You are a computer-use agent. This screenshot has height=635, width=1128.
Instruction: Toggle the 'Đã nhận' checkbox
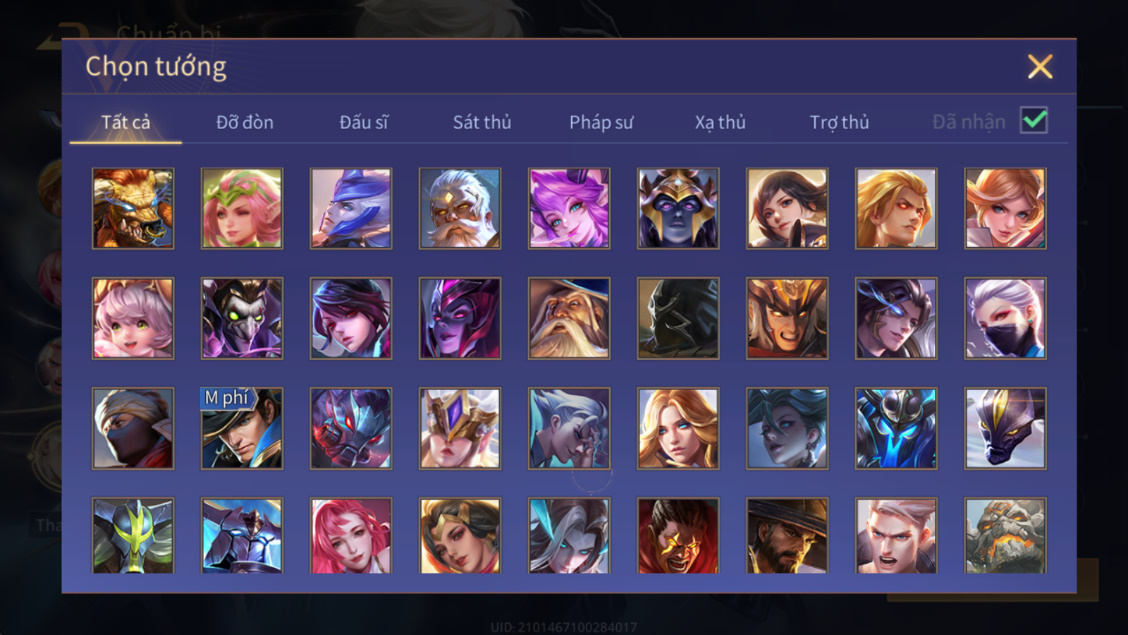(x=1034, y=120)
